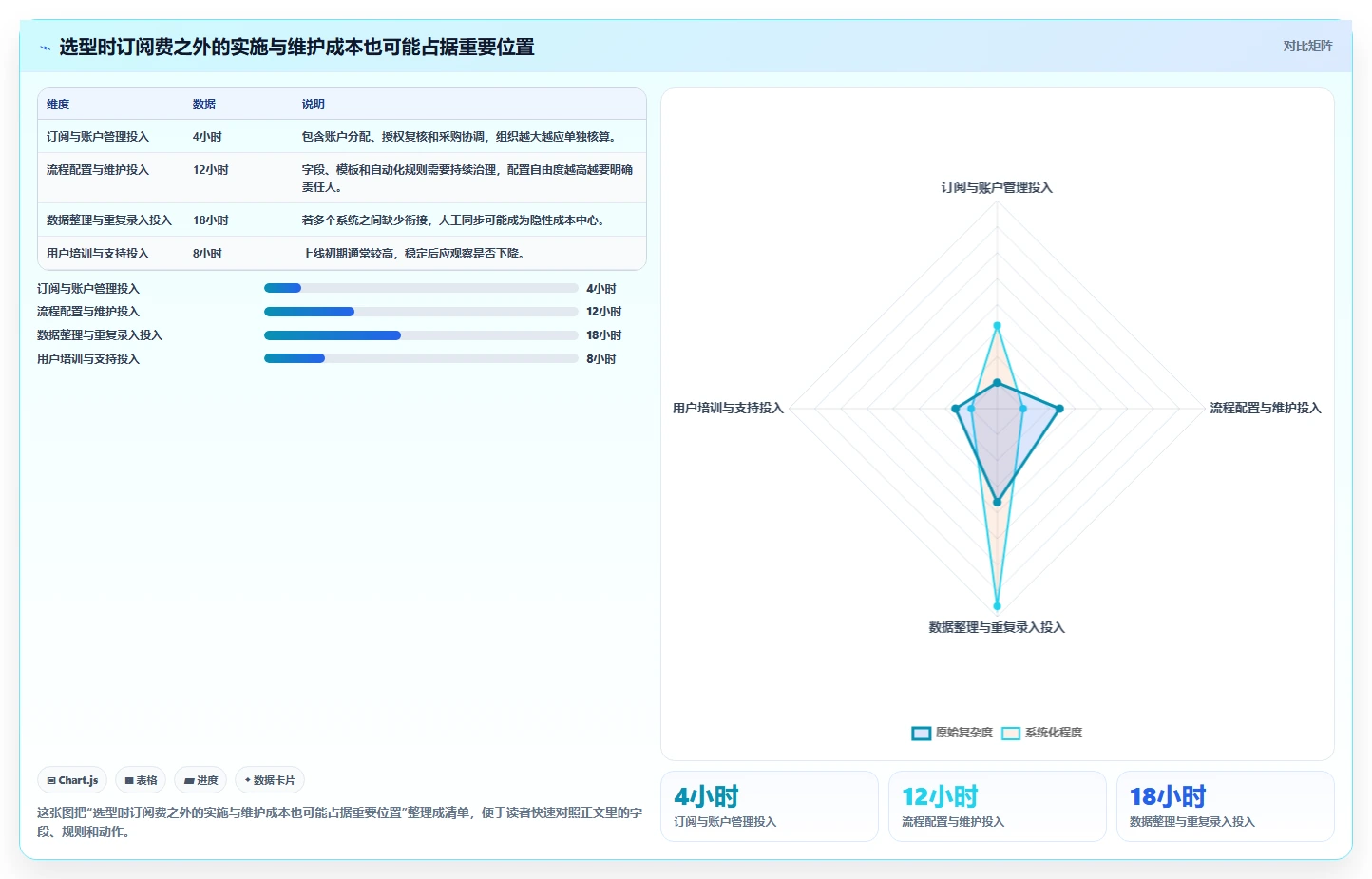This screenshot has height=879, width=1372.
Task: Click the topmost radar point of 系统化程度
Action: pos(997,326)
